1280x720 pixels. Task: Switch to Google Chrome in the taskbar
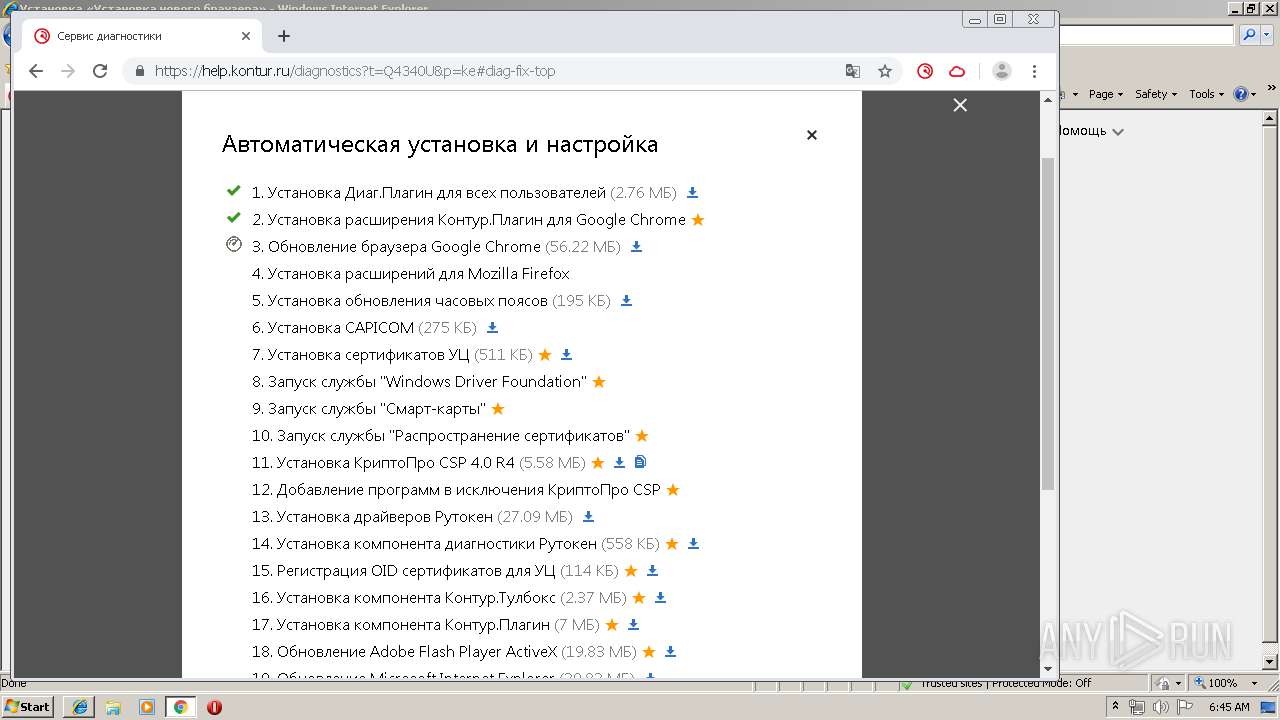[x=181, y=707]
